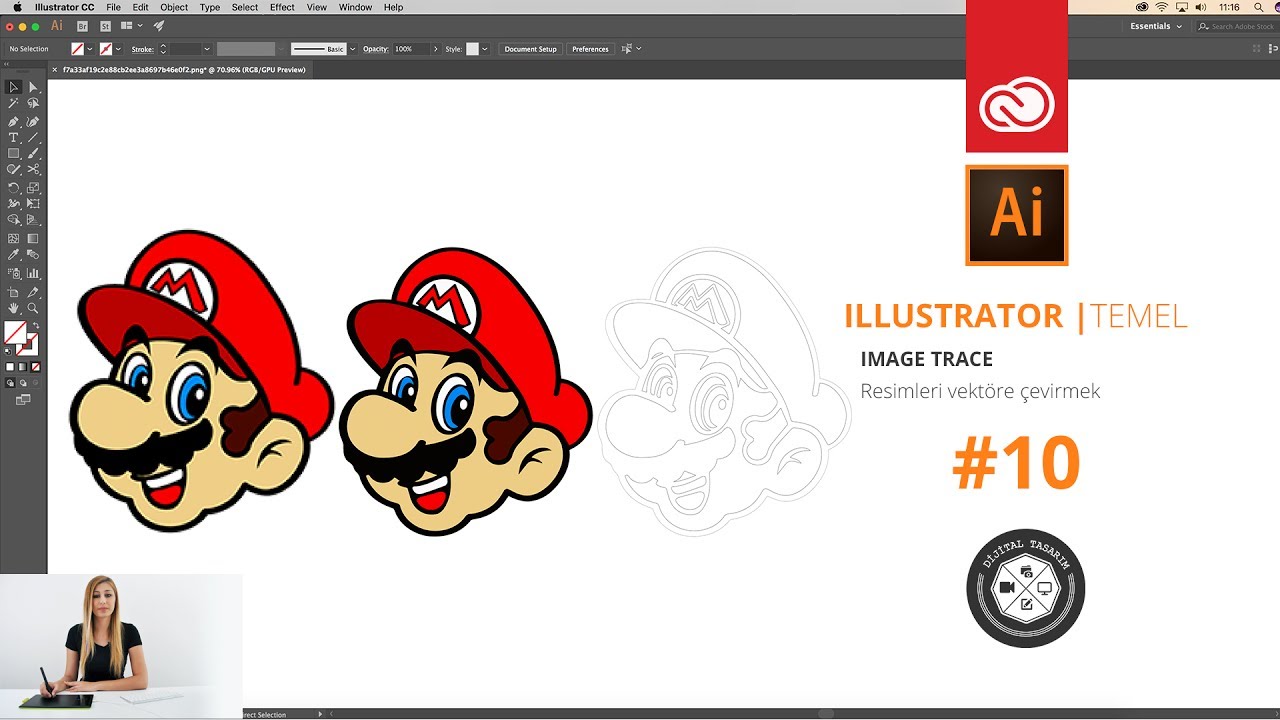Expand the Opacity slider arrow

(x=435, y=49)
